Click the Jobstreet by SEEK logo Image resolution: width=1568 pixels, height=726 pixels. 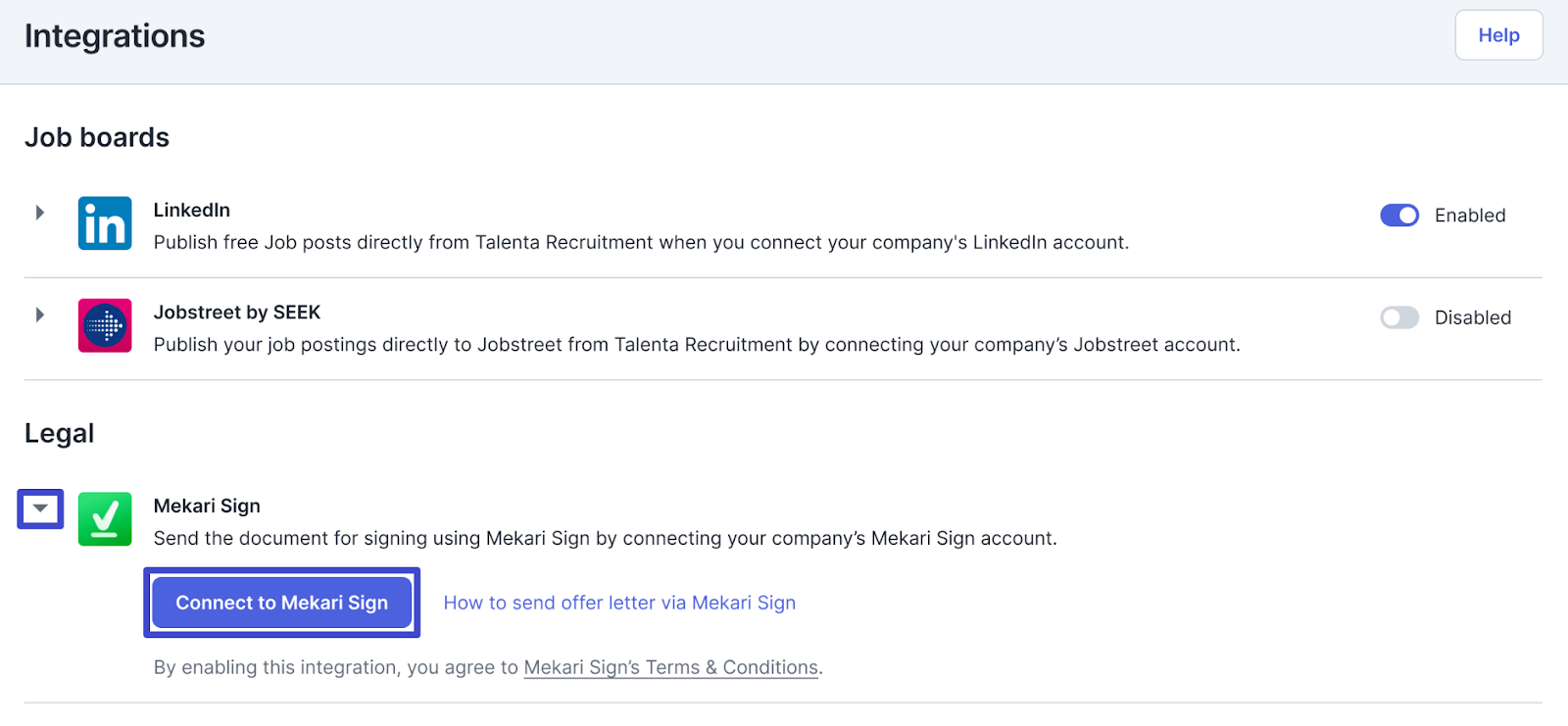(105, 325)
